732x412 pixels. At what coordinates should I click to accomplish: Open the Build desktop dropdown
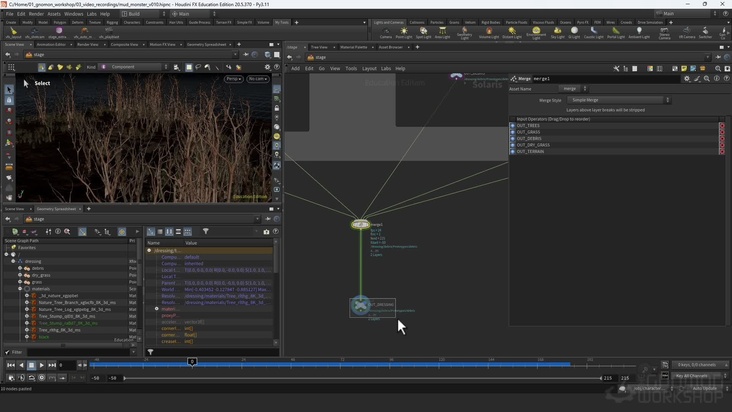pos(144,14)
